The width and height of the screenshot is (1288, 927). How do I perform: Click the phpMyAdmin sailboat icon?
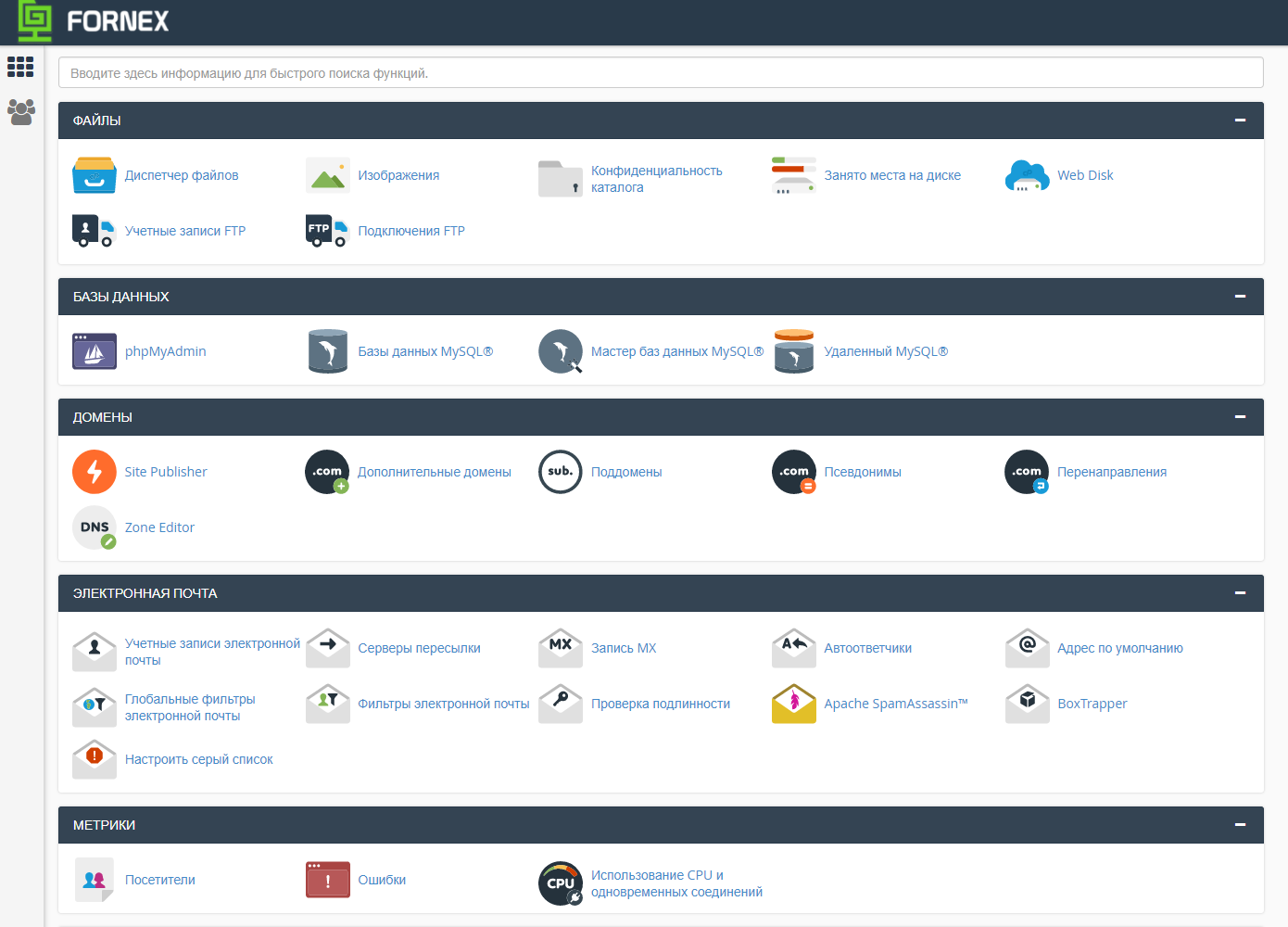[x=95, y=351]
